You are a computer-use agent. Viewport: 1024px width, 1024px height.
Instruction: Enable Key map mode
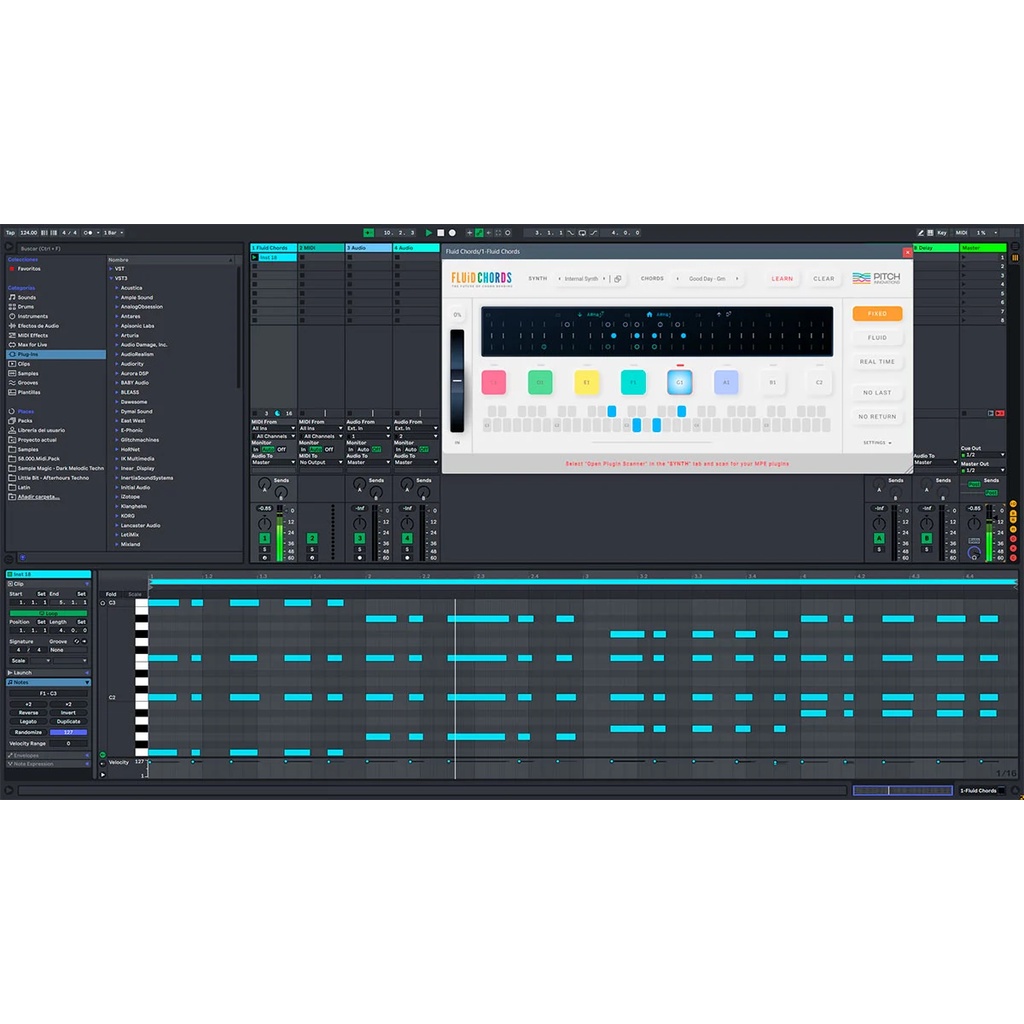coord(942,232)
